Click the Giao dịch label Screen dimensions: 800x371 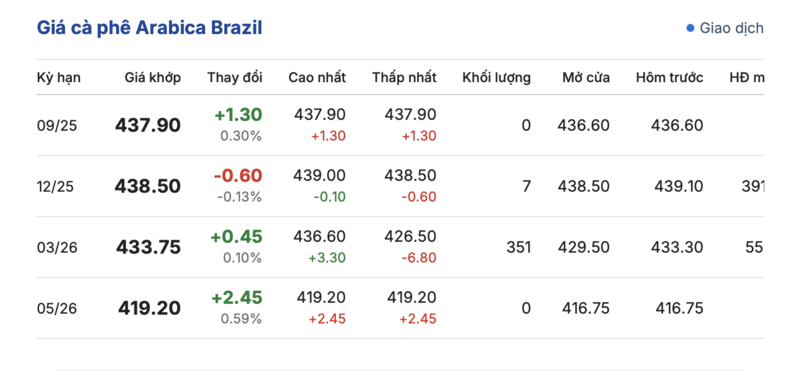pos(731,28)
